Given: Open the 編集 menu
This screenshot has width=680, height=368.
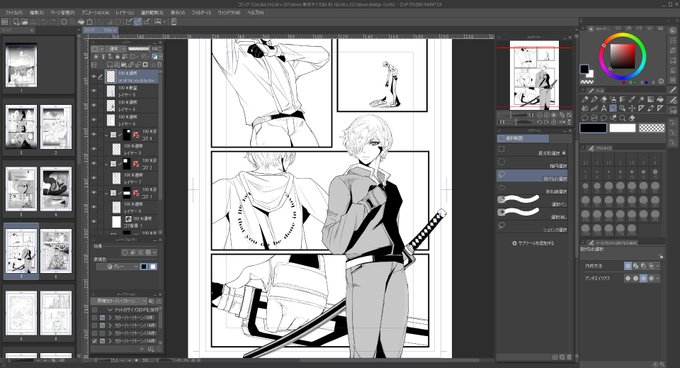Looking at the screenshot, I should 37,13.
